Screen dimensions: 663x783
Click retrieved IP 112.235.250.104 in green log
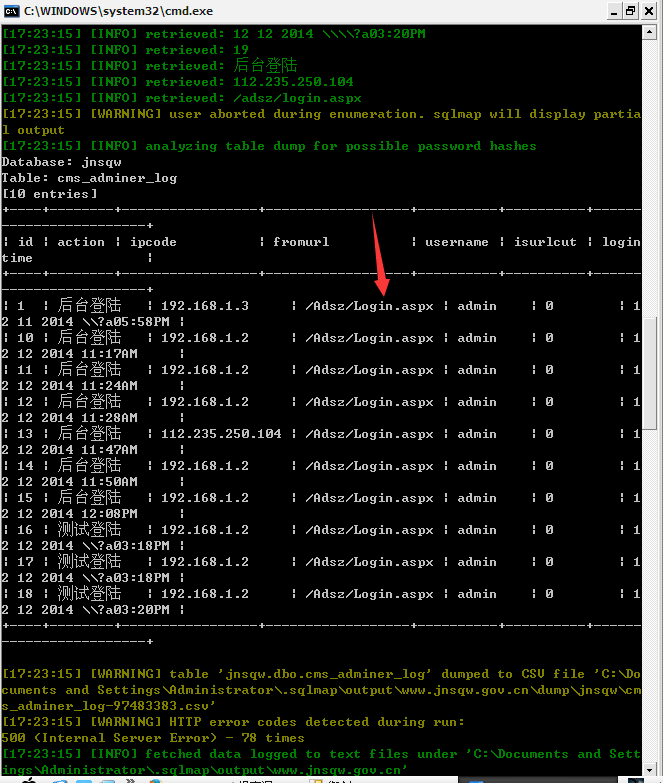[x=293, y=82]
